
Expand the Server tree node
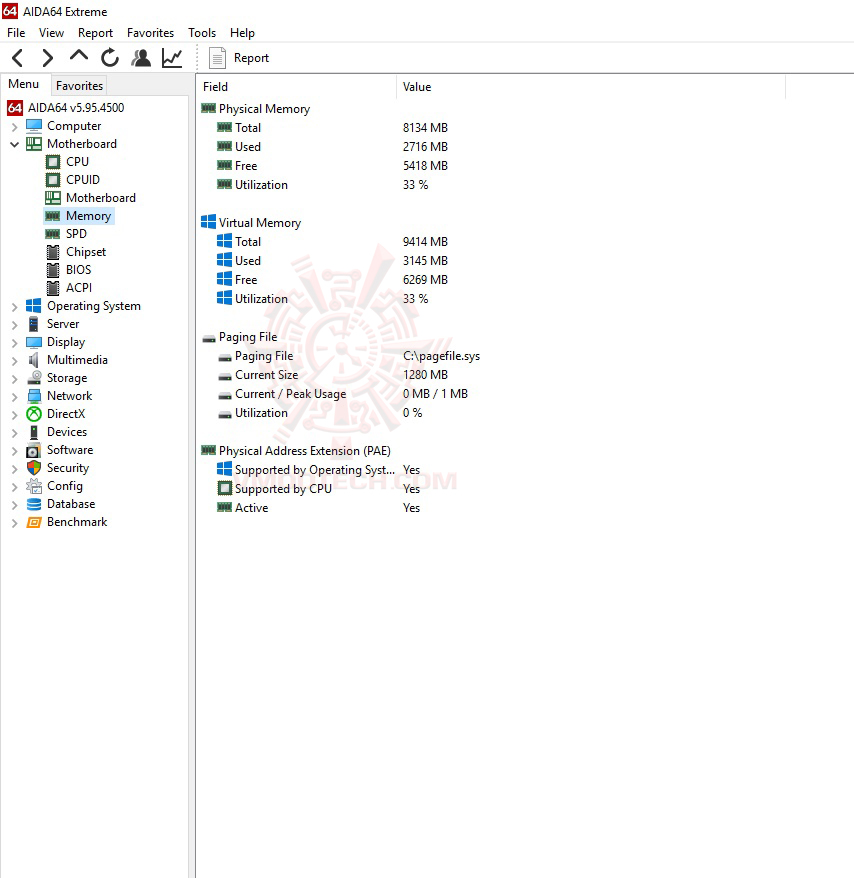(15, 325)
